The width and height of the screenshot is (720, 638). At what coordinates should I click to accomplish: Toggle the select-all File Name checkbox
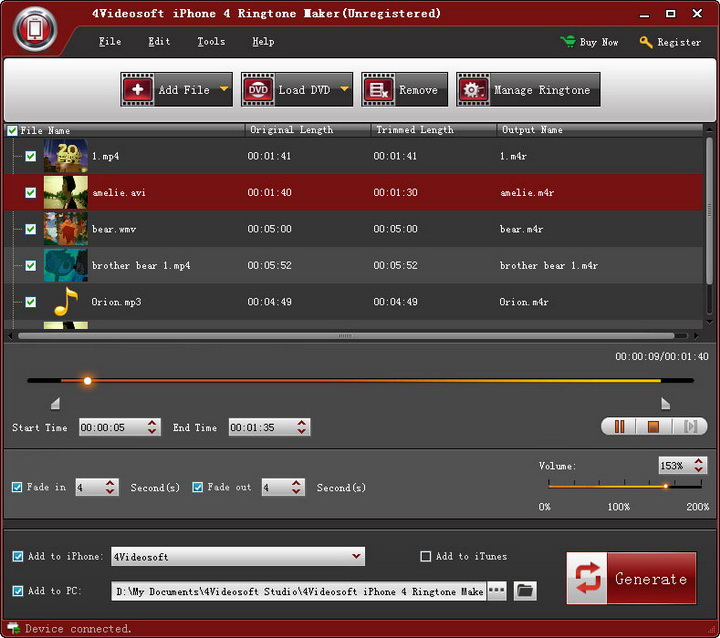(x=12, y=130)
